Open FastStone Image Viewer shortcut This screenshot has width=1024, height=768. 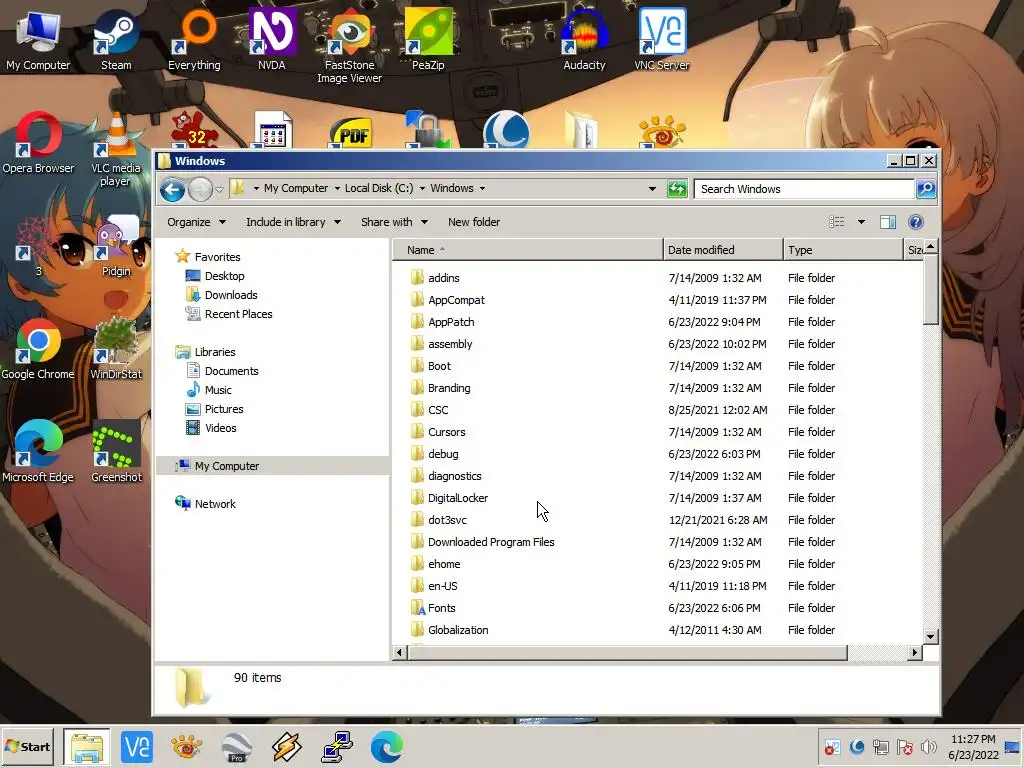click(x=349, y=46)
